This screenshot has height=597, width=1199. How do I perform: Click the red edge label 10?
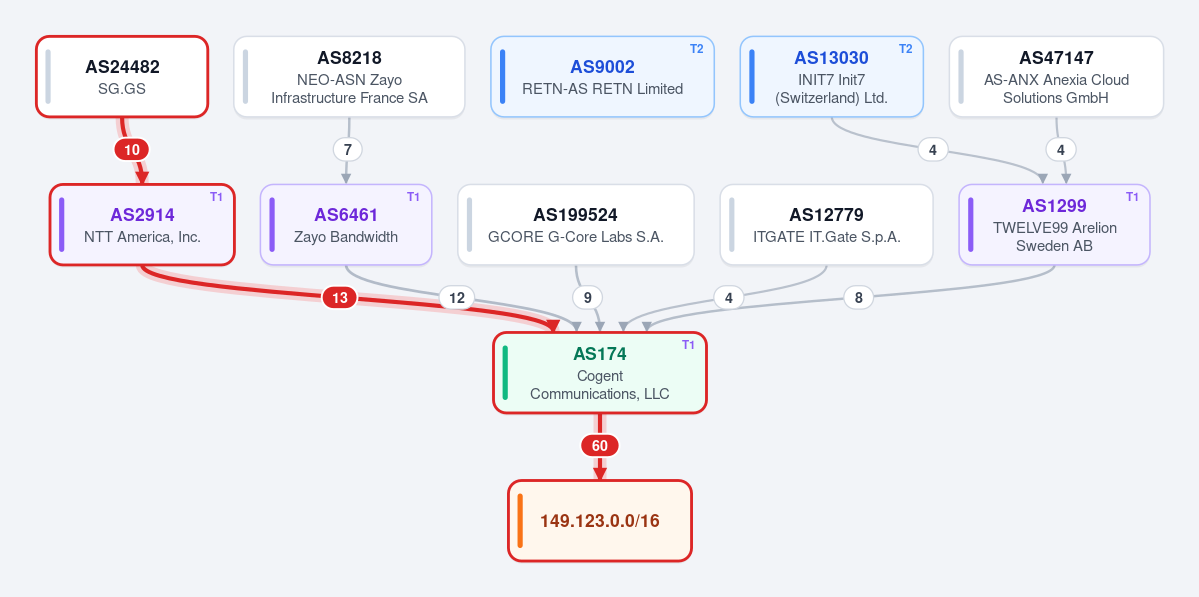[132, 150]
